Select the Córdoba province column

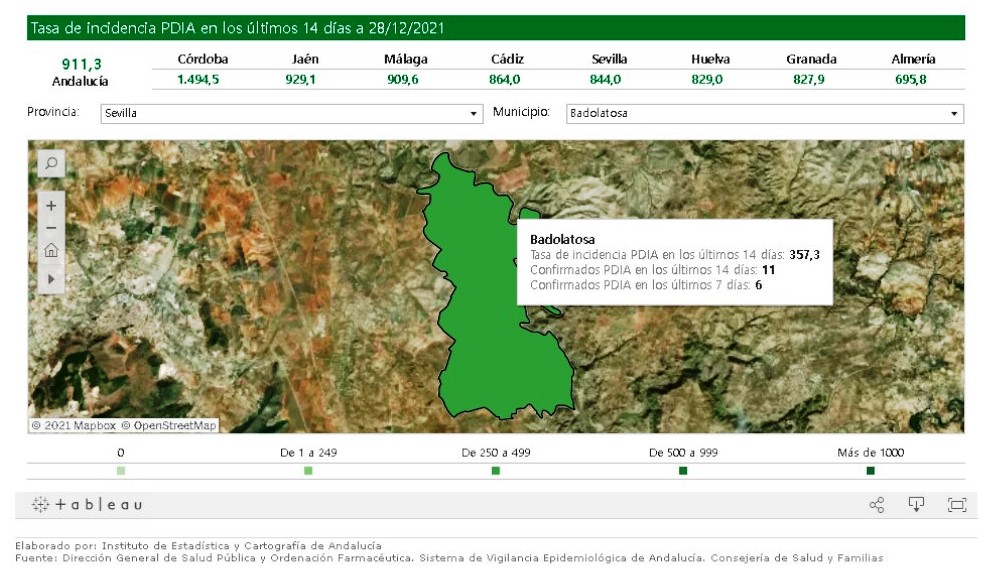(x=202, y=70)
